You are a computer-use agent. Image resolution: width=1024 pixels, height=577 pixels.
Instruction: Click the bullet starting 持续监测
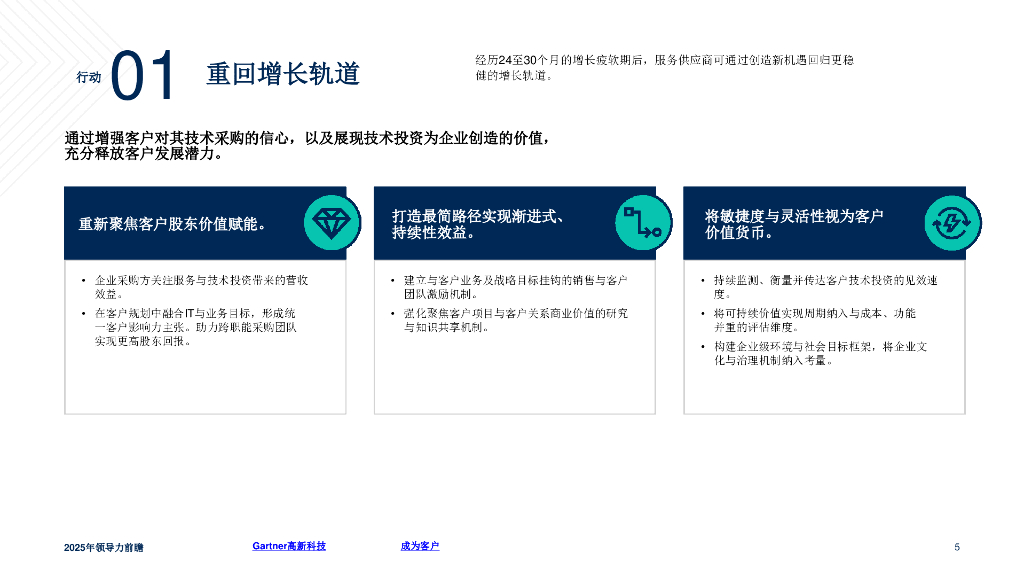824,287
